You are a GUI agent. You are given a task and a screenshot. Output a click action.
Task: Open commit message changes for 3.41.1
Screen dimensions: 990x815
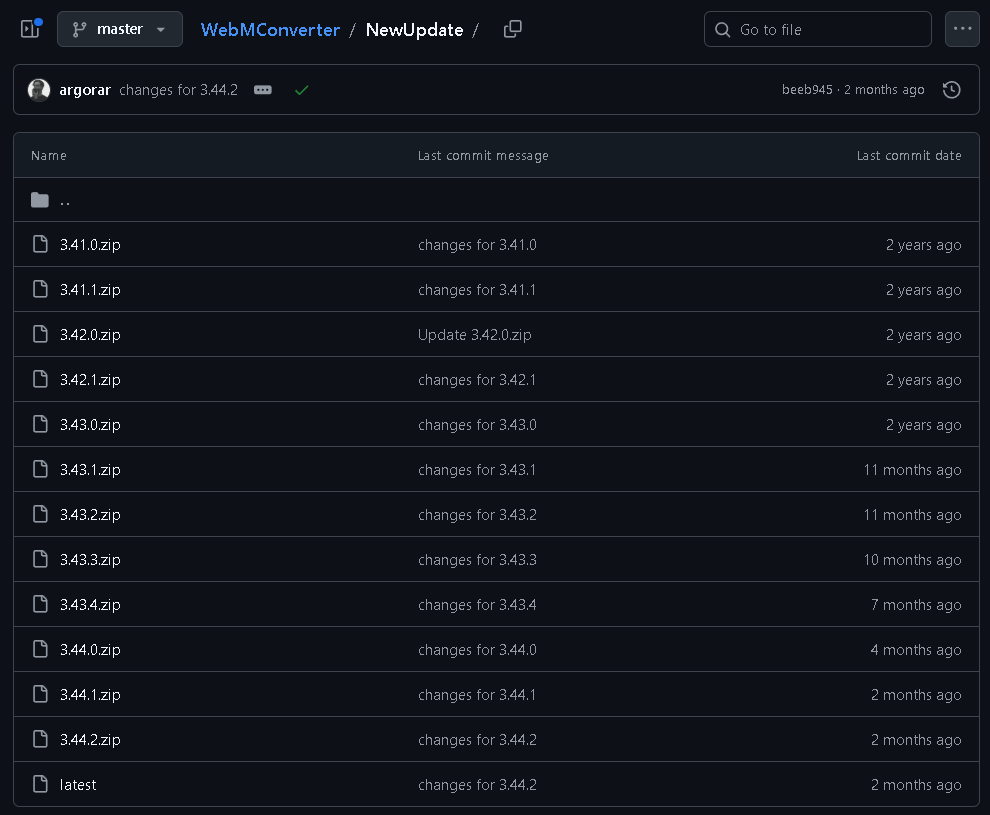(477, 290)
